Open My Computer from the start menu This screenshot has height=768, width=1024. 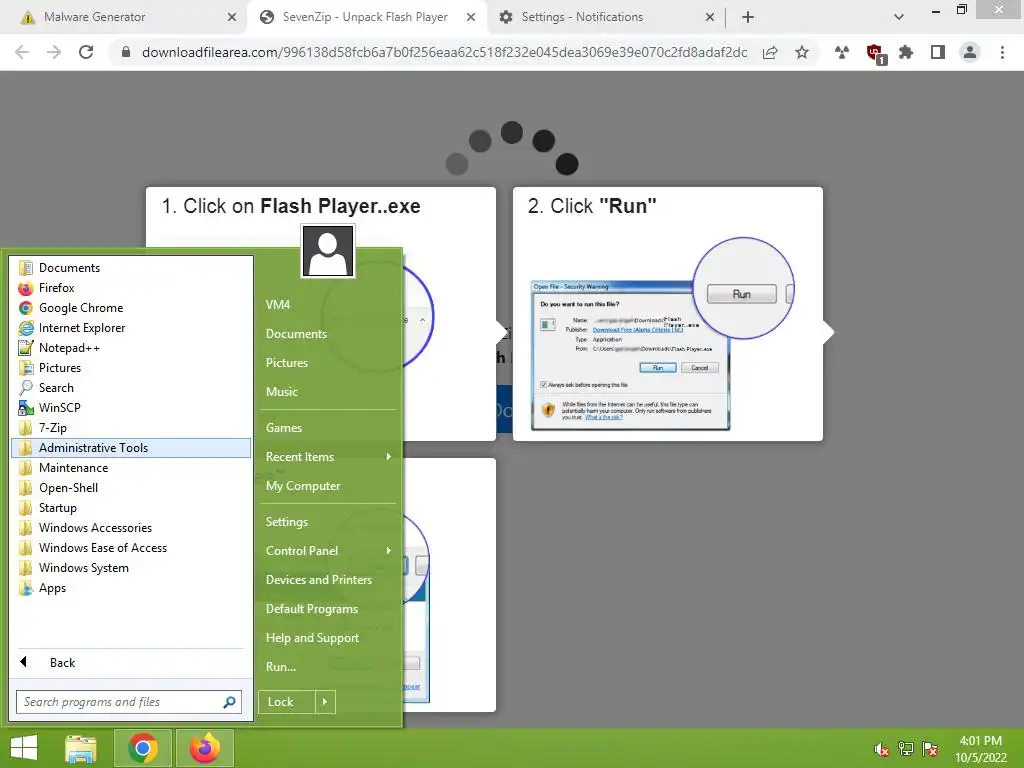tap(328, 486)
